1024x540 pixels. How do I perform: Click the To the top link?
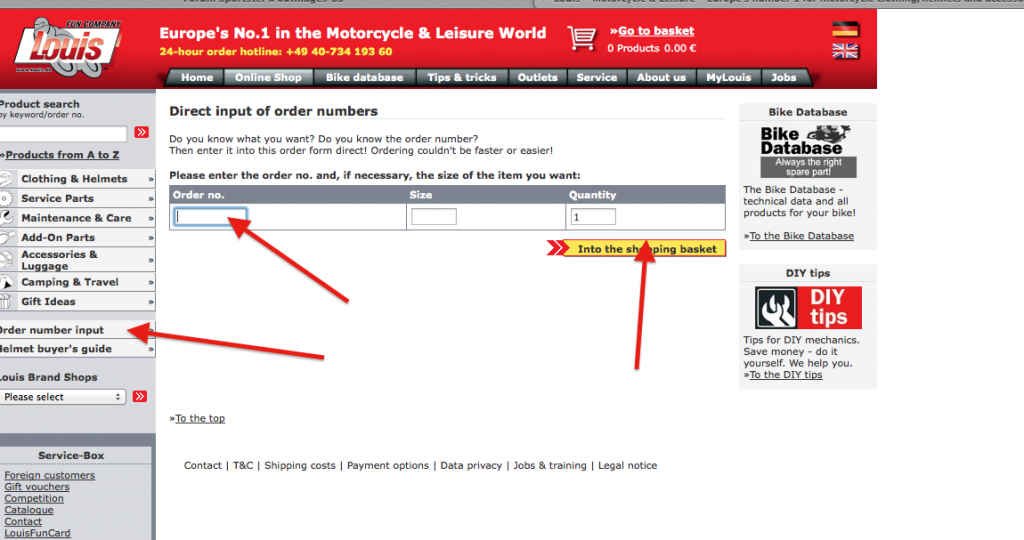click(x=200, y=419)
